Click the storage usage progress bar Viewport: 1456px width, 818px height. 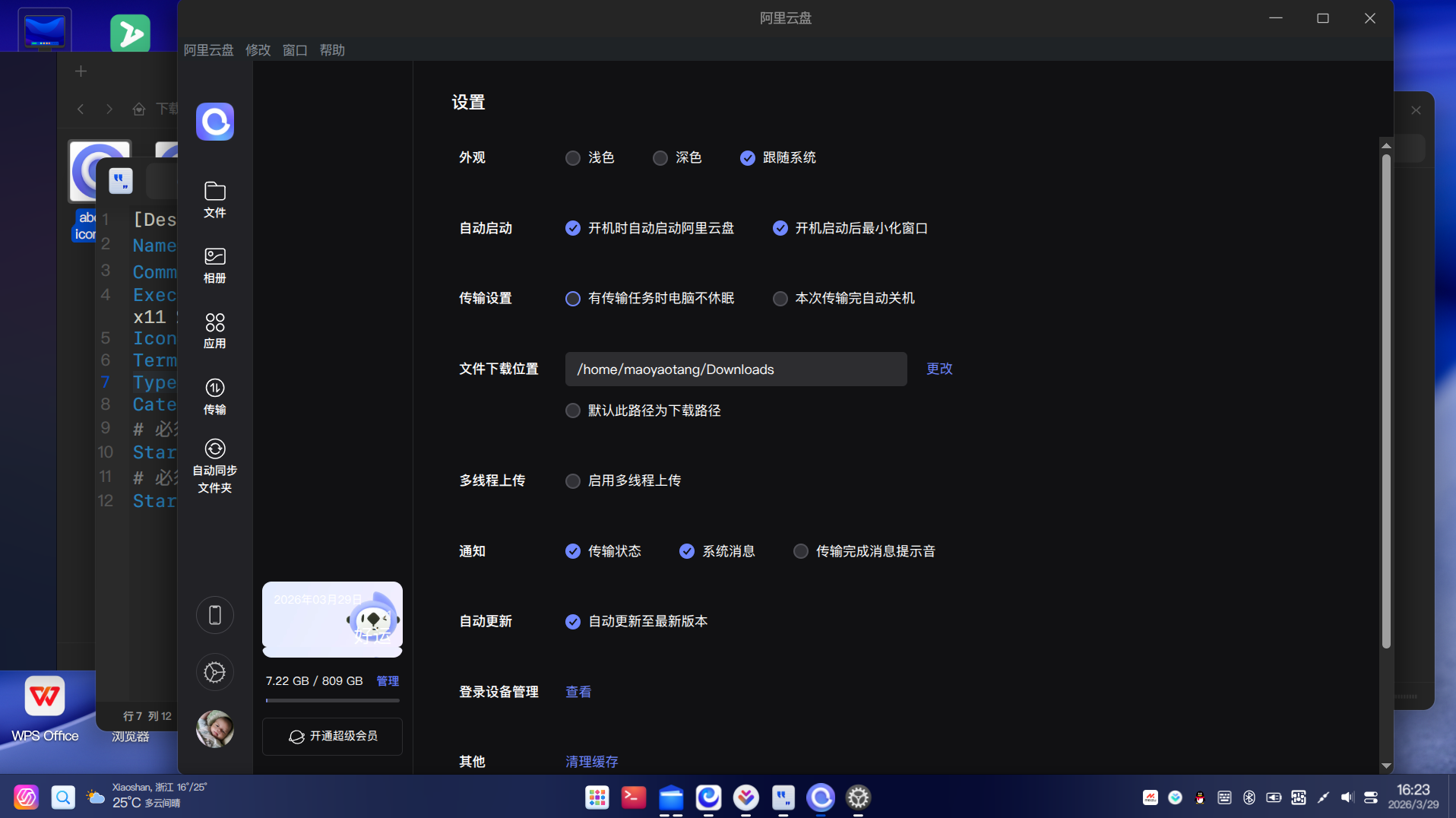click(x=331, y=700)
